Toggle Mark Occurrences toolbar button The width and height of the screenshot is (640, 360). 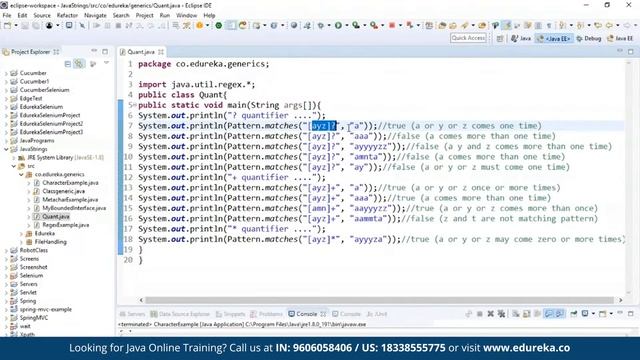pos(507,25)
